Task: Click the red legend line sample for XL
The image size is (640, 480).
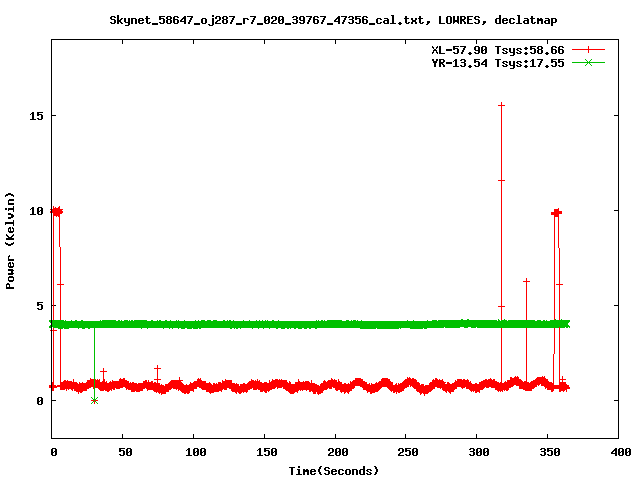Action: [x=588, y=50]
